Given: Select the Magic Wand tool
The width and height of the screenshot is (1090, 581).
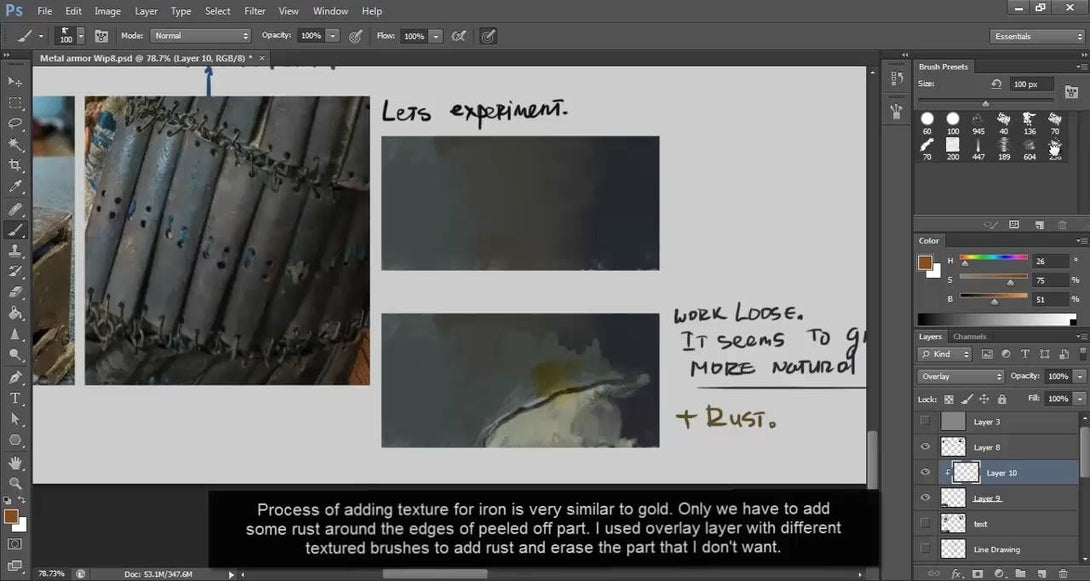Looking at the screenshot, I should pos(15,145).
